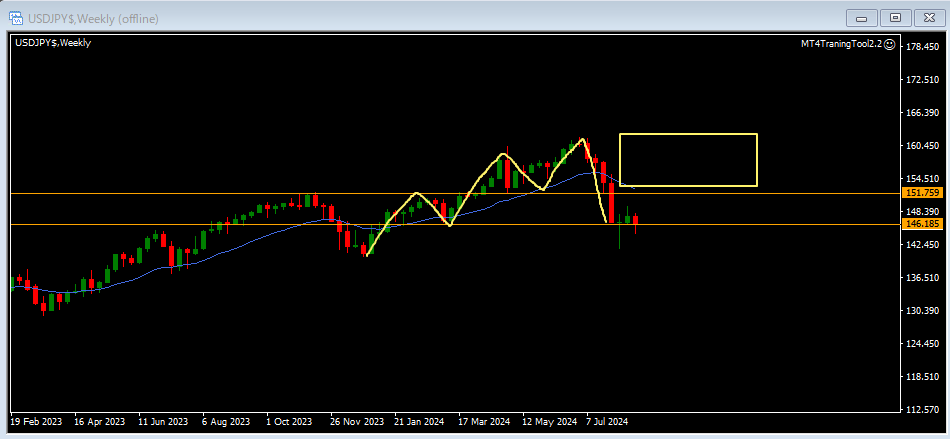Screen dimensions: 950x439
Task: Select the 146.185 price level label
Action: [921, 224]
